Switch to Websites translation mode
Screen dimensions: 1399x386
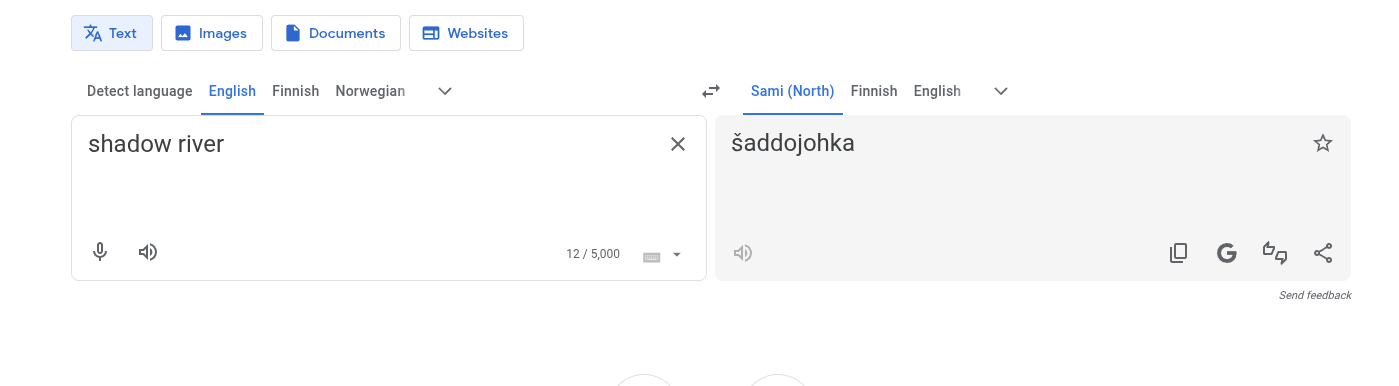pos(466,33)
